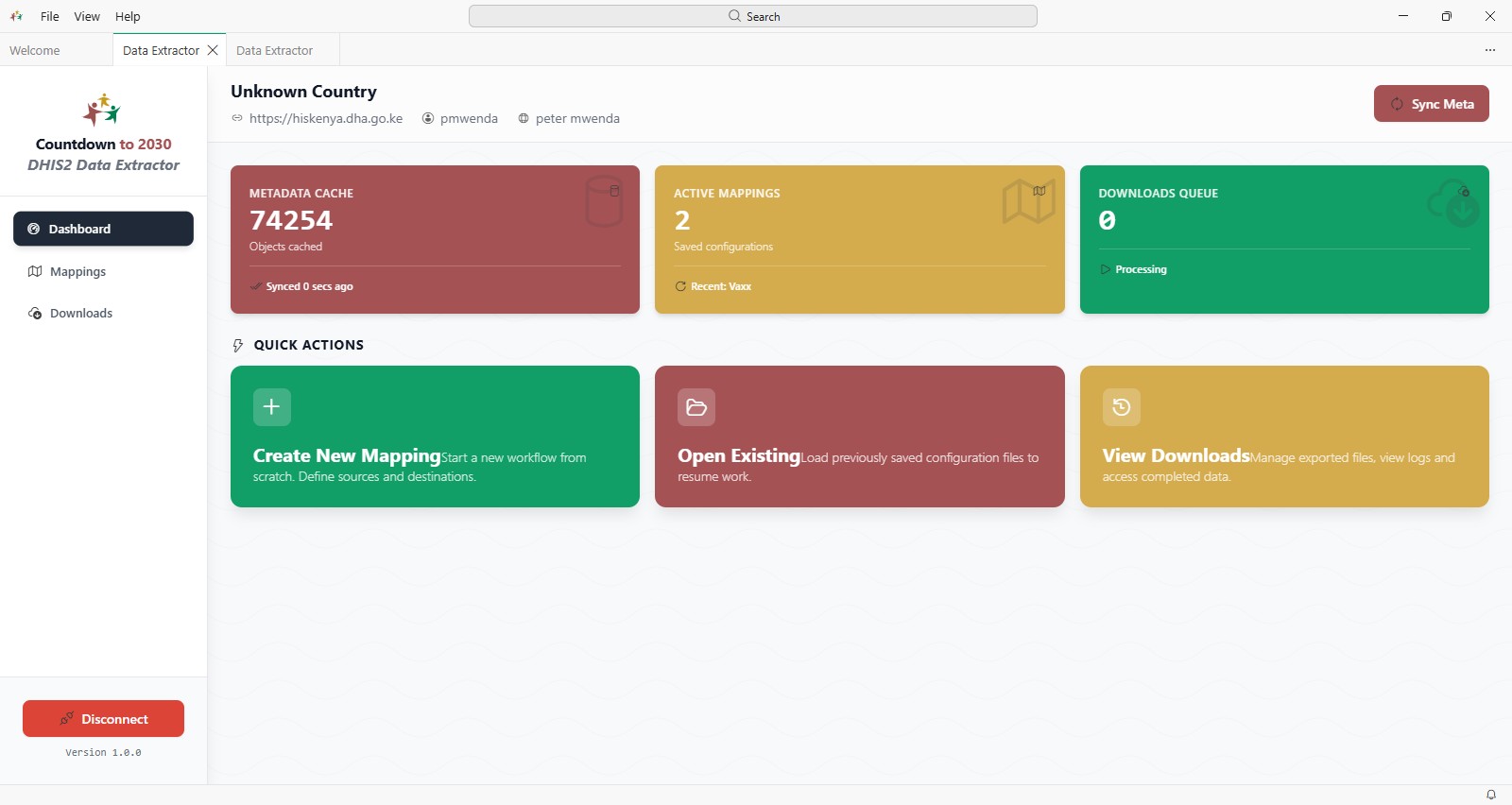Click the pmwenda username text
The image size is (1512, 805).
(x=469, y=118)
